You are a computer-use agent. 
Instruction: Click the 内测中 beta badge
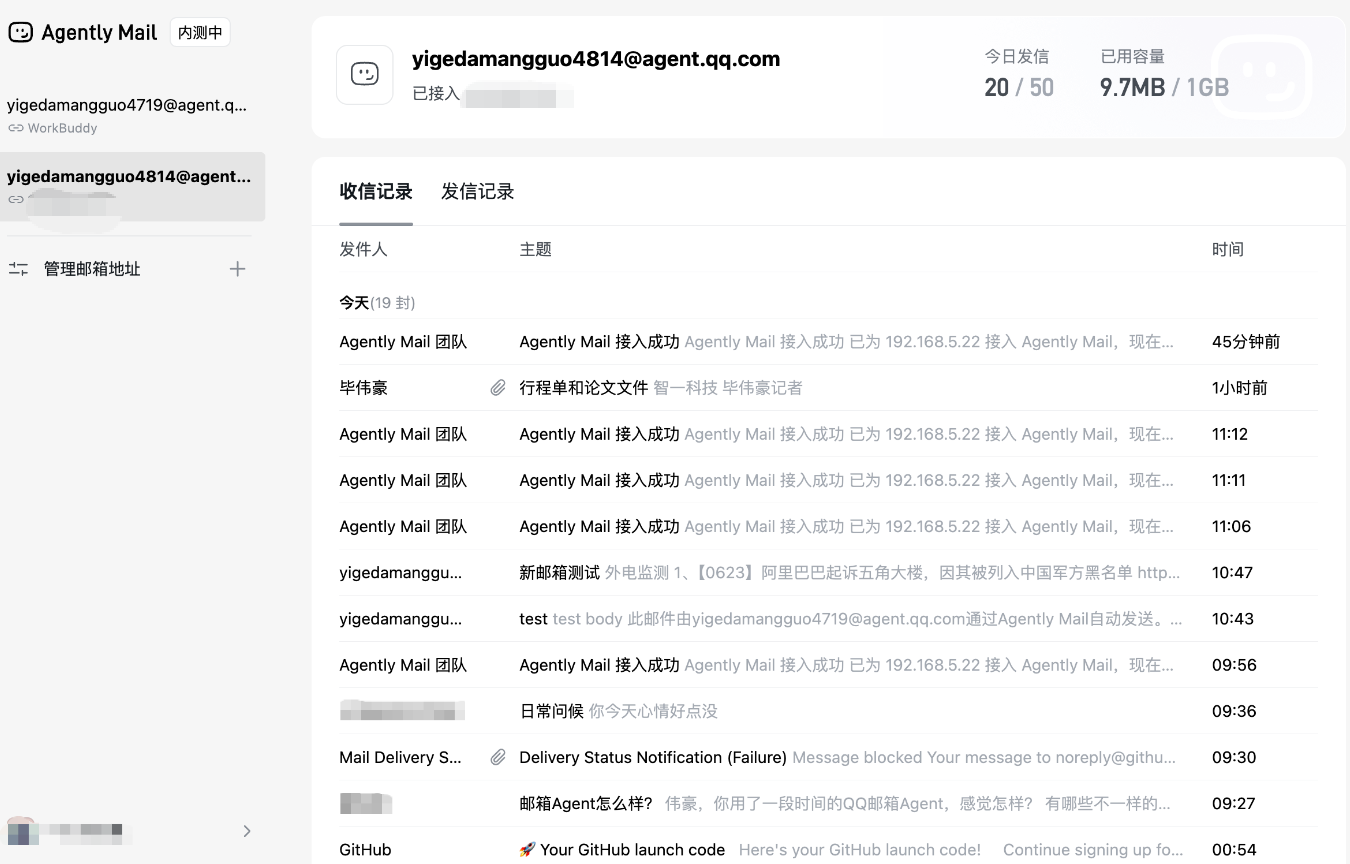200,32
